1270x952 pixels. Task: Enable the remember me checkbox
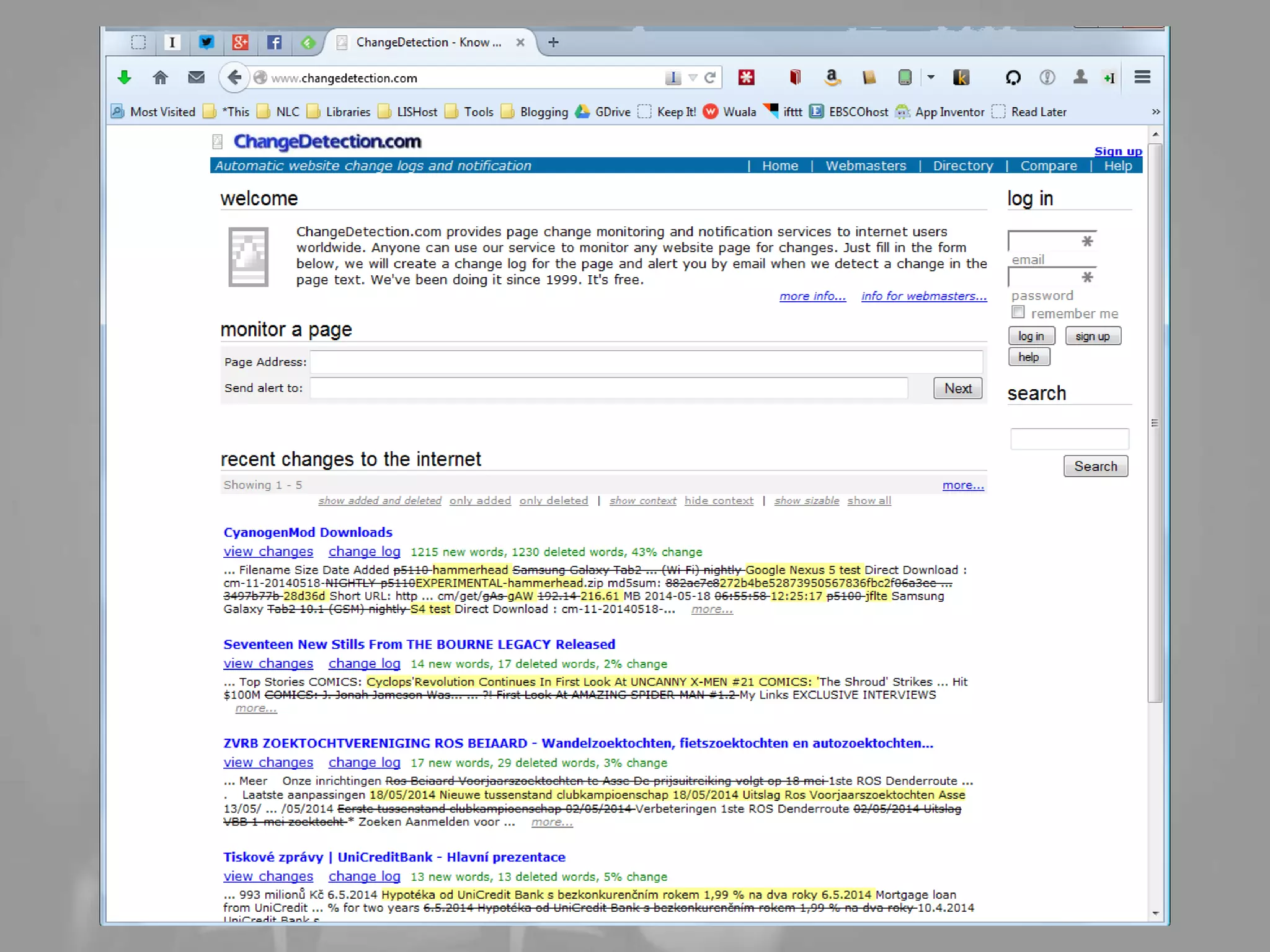pyautogui.click(x=1018, y=312)
